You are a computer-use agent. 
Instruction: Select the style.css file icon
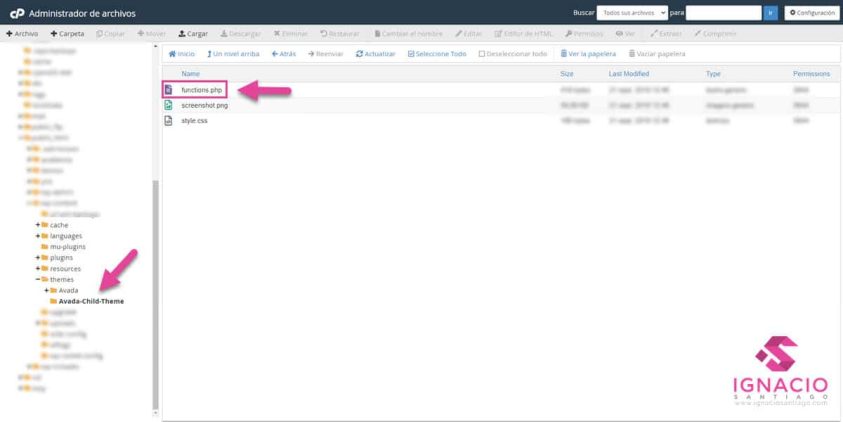point(168,120)
